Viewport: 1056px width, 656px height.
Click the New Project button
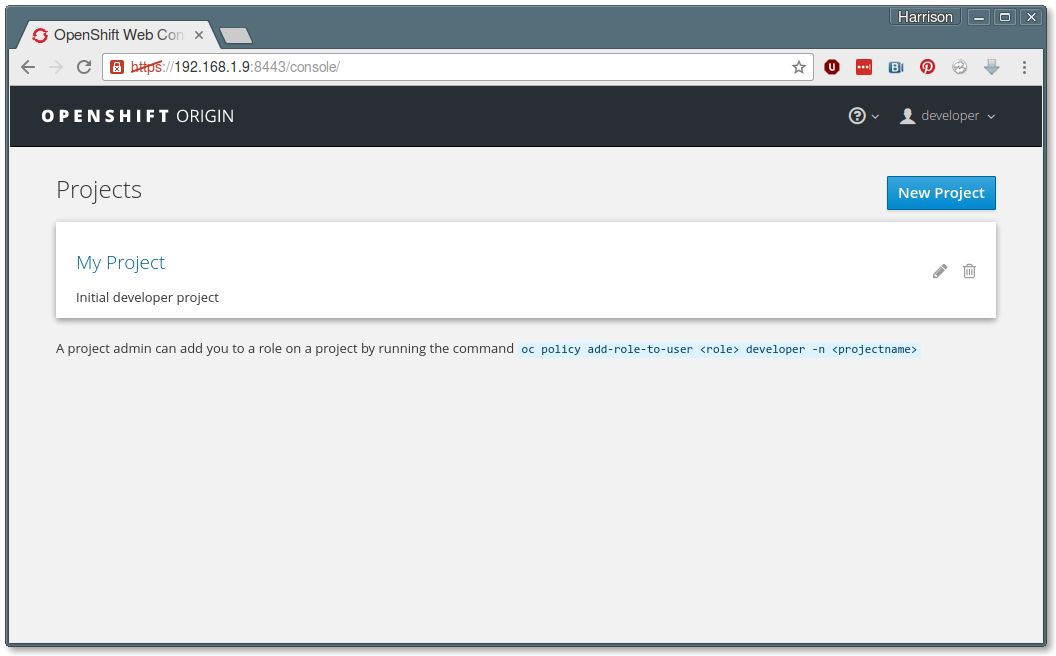coord(941,193)
